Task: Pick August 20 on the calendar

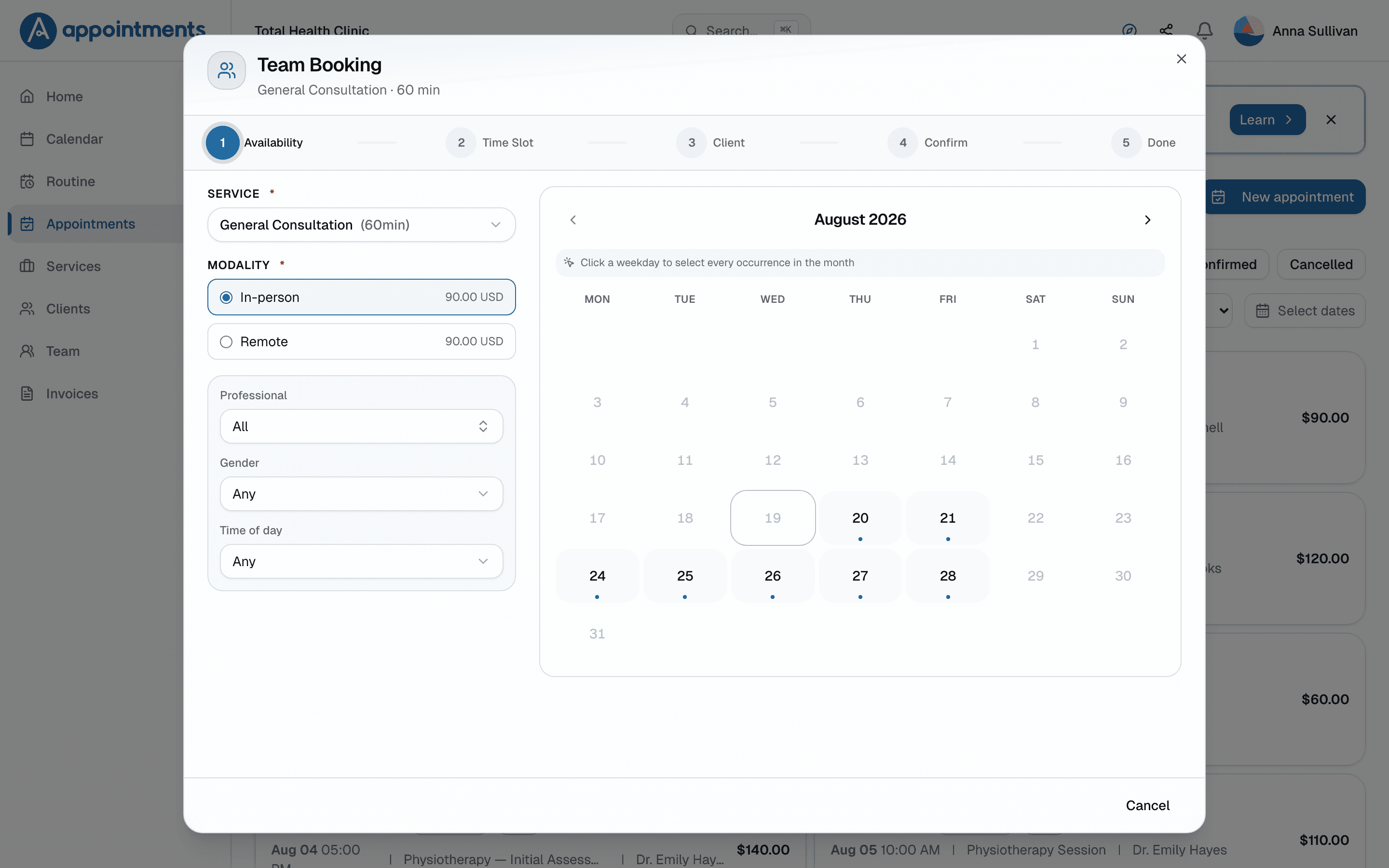Action: (860, 518)
